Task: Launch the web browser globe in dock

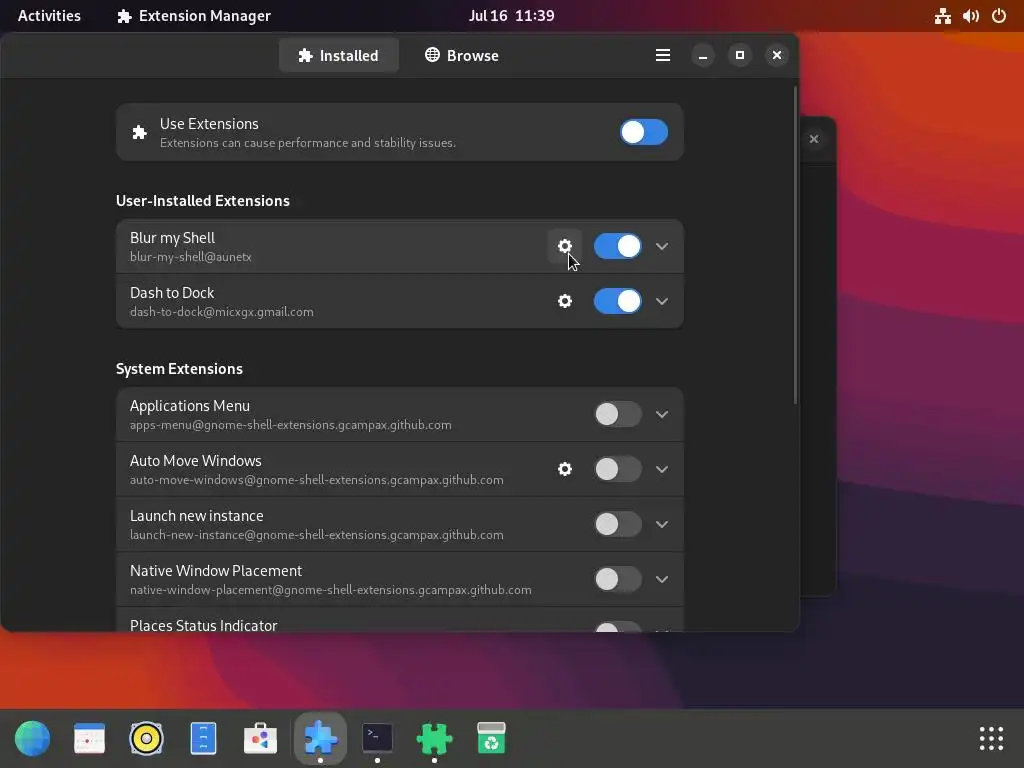Action: tap(32, 739)
